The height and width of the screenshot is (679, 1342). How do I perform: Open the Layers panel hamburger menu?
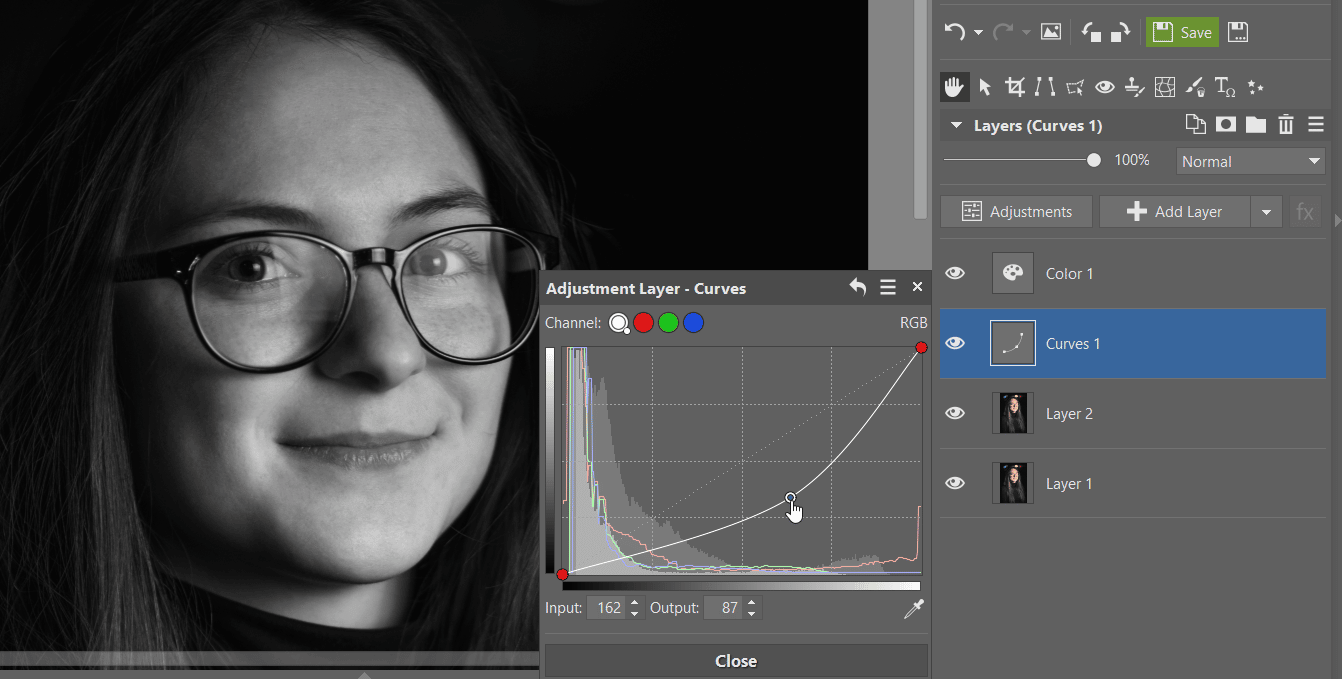tap(1315, 125)
